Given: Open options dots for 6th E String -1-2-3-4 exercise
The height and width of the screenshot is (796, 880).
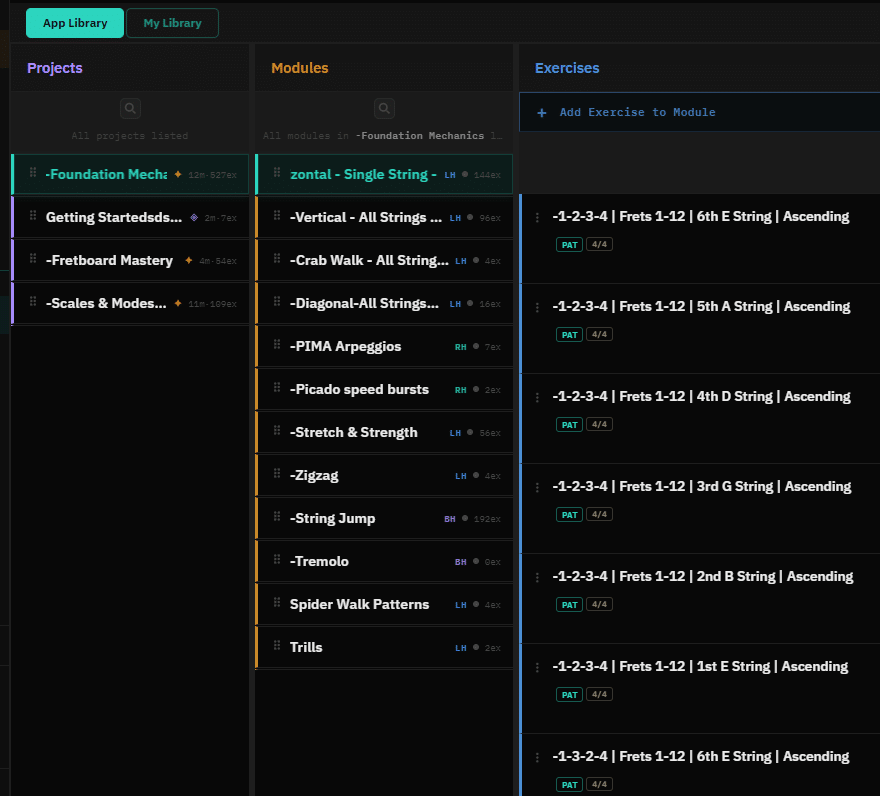Looking at the screenshot, I should point(537,217).
